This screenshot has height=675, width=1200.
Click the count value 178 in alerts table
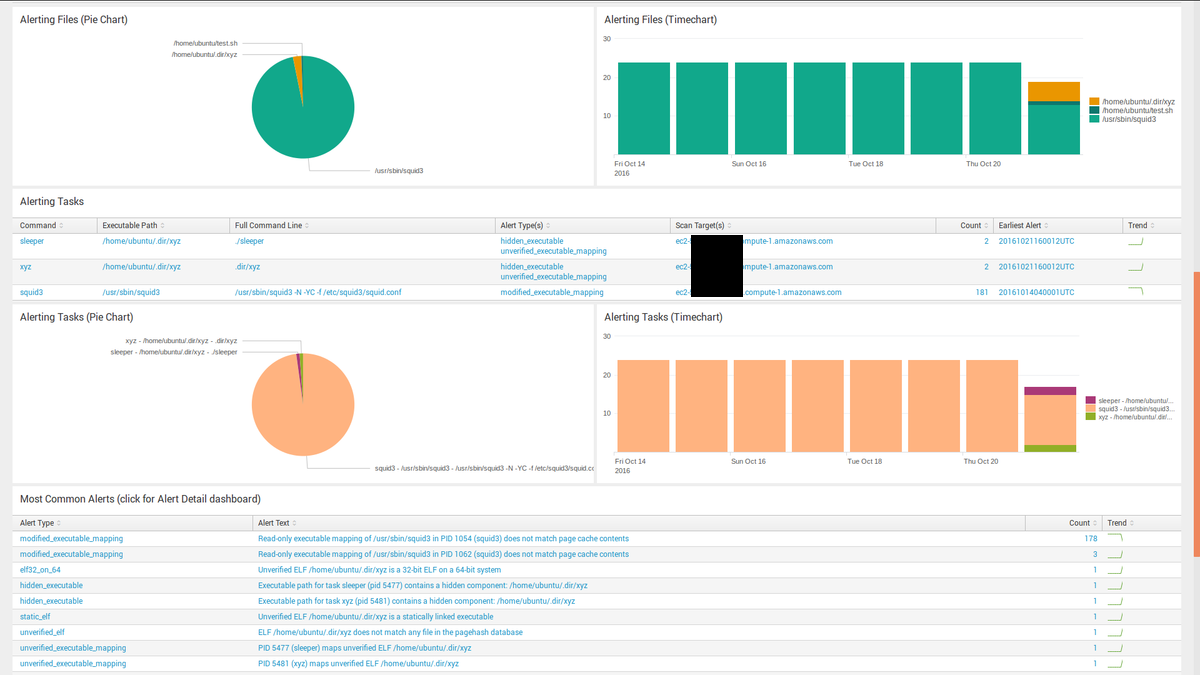(1089, 538)
